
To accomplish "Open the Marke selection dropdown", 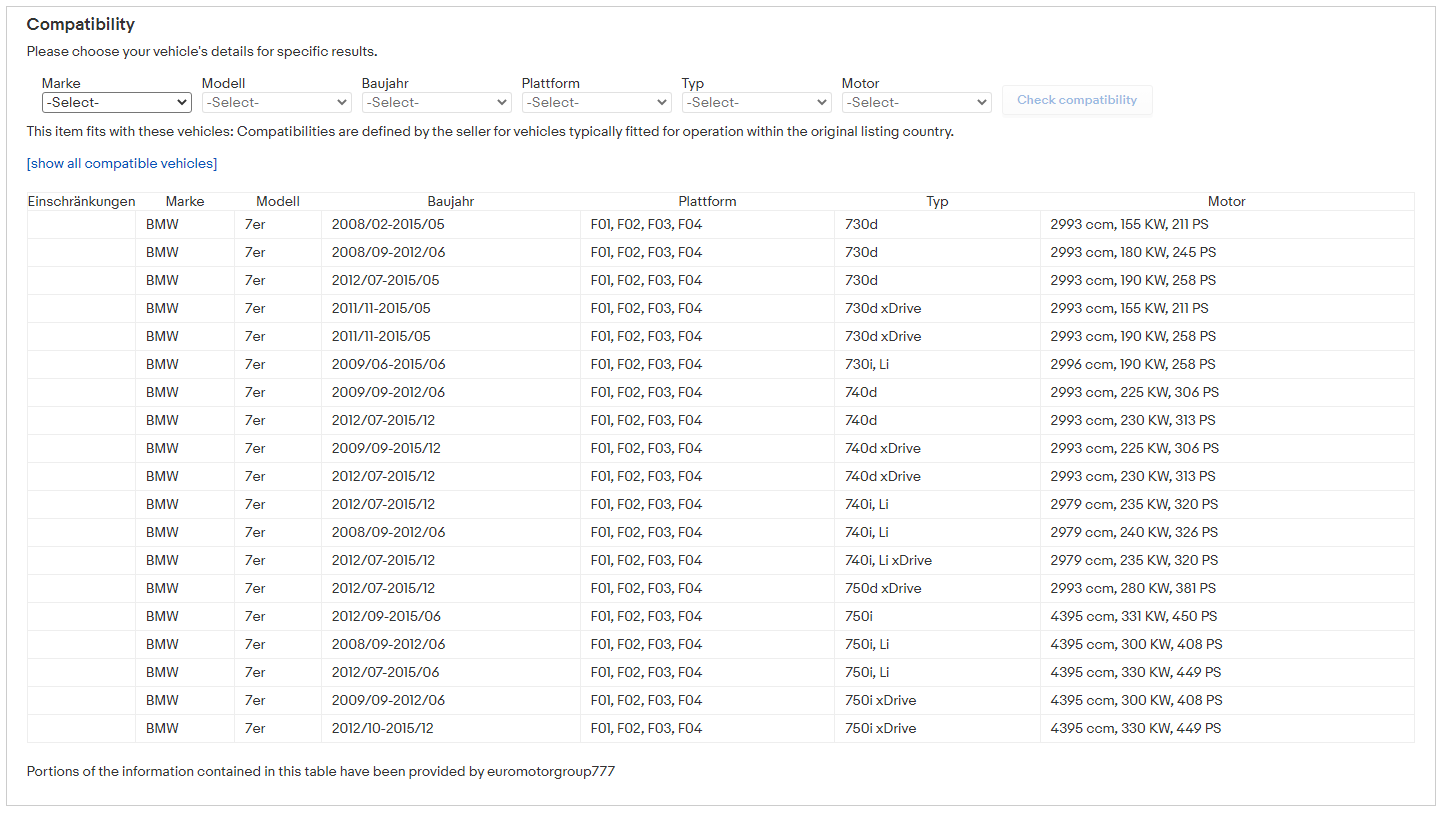I will click(x=116, y=102).
